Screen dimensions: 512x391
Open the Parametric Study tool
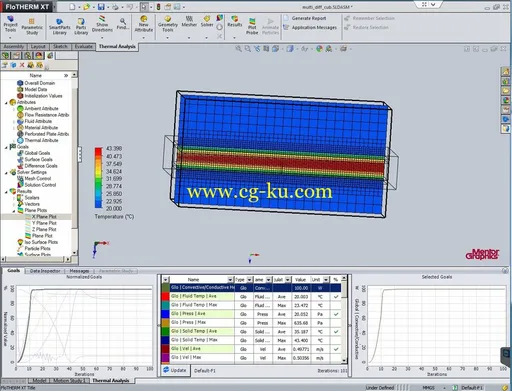point(32,26)
